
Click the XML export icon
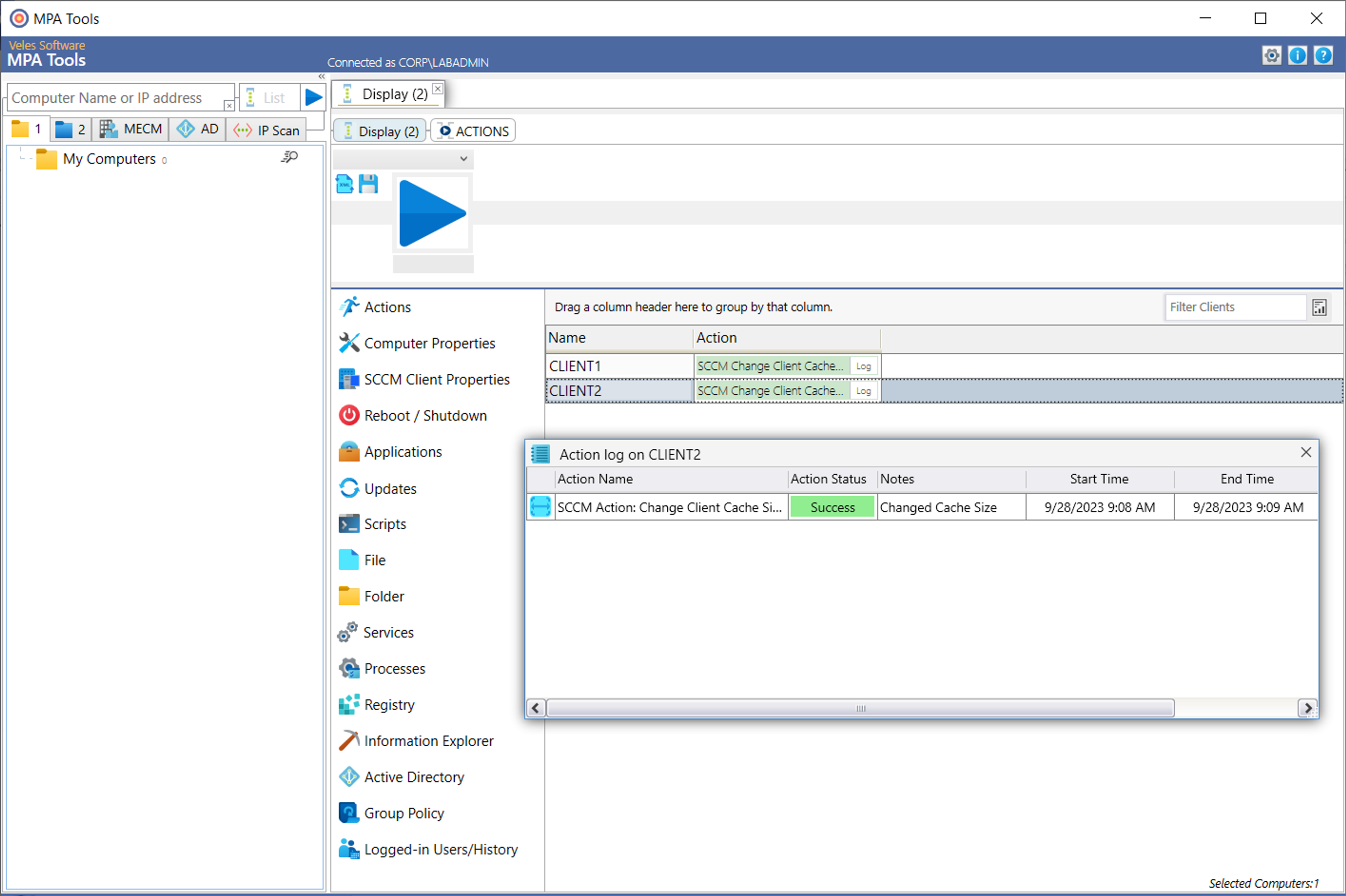345,184
